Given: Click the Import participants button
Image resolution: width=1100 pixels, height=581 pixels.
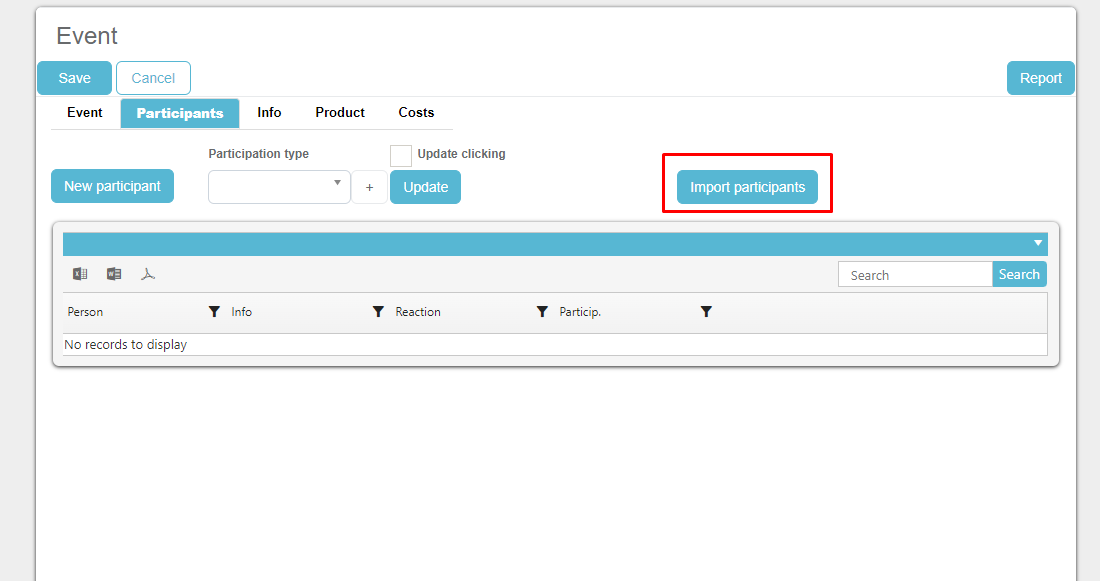Looking at the screenshot, I should (x=747, y=187).
